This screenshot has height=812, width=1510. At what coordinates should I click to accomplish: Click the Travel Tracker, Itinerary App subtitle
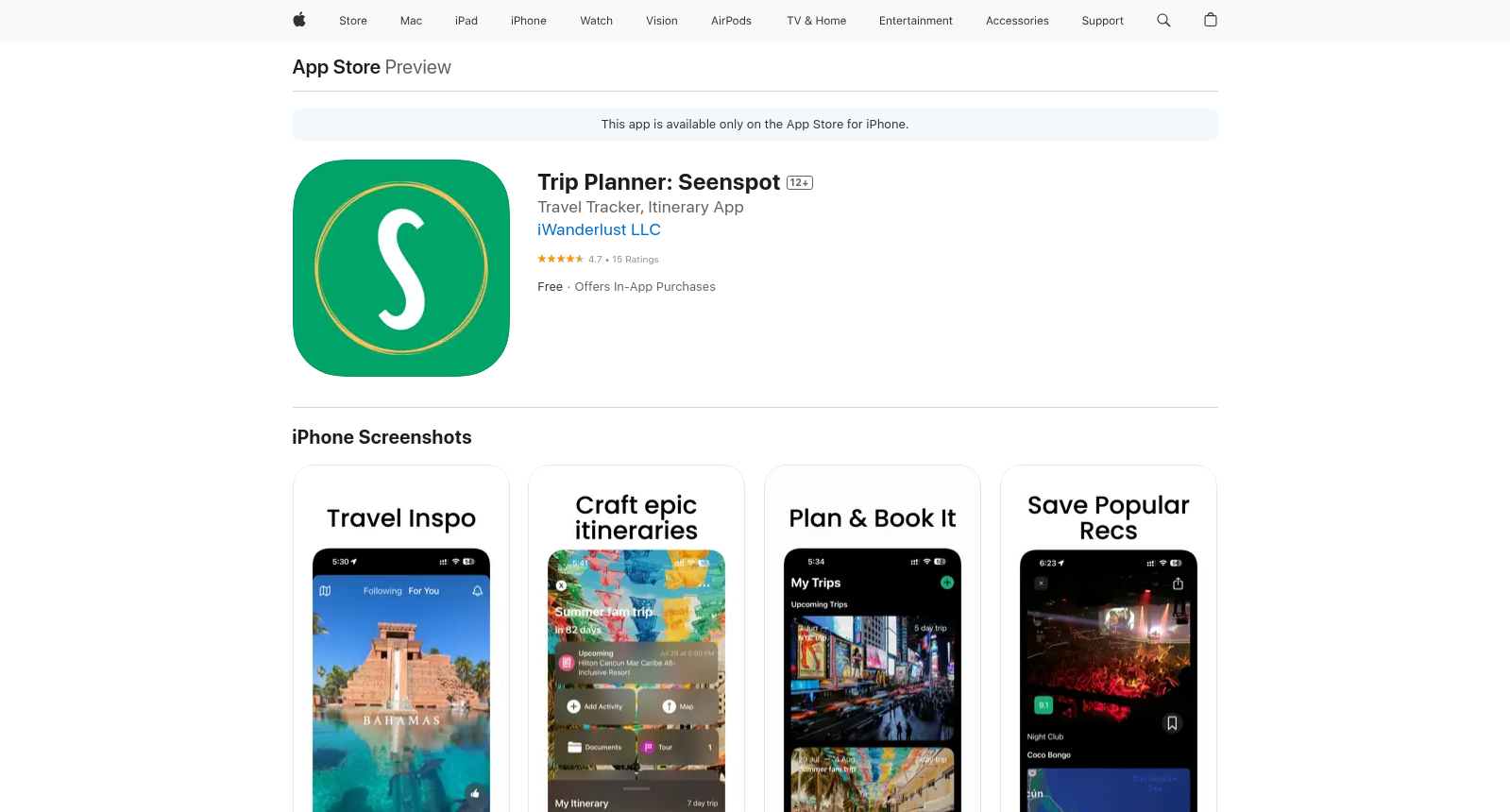pos(640,207)
